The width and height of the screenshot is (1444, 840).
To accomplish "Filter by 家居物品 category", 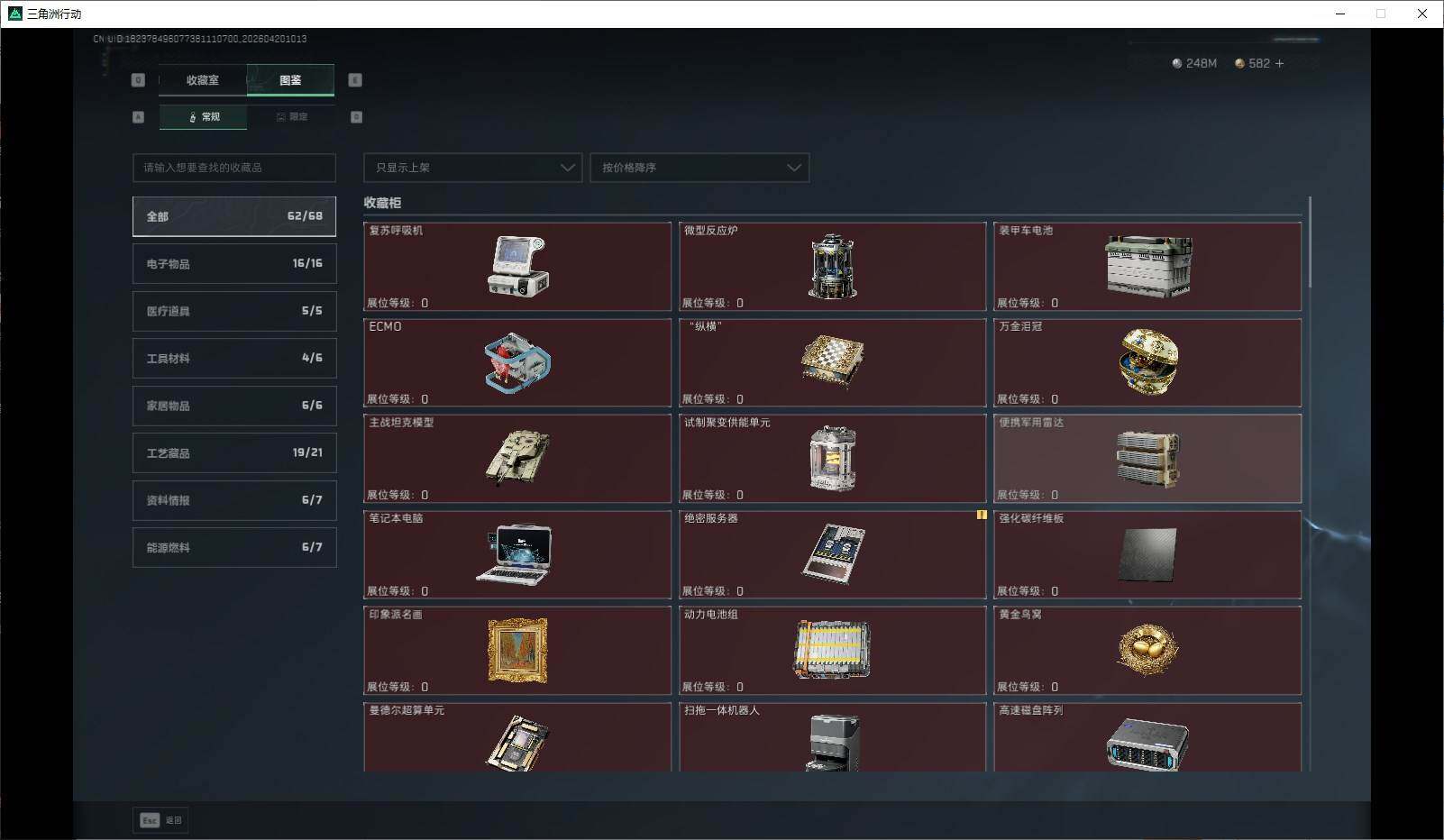I will pos(234,406).
